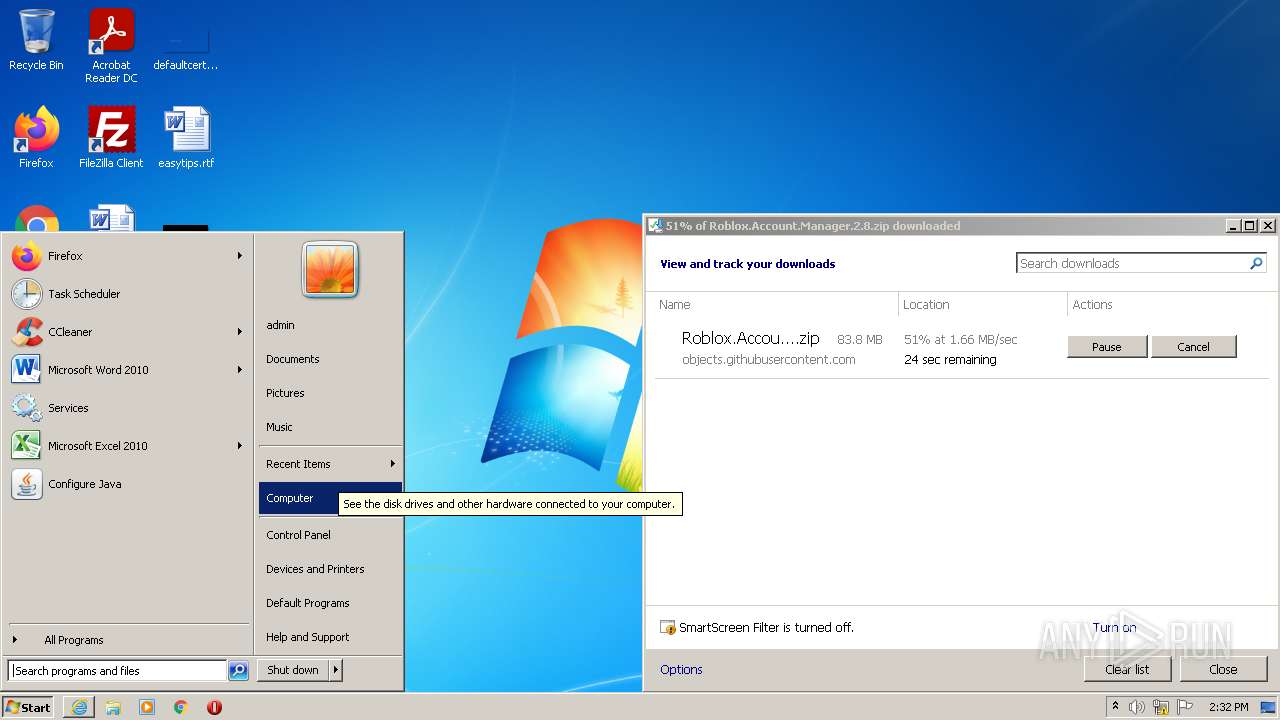
Task: Click the volume speaker tray icon
Action: pos(1137,707)
